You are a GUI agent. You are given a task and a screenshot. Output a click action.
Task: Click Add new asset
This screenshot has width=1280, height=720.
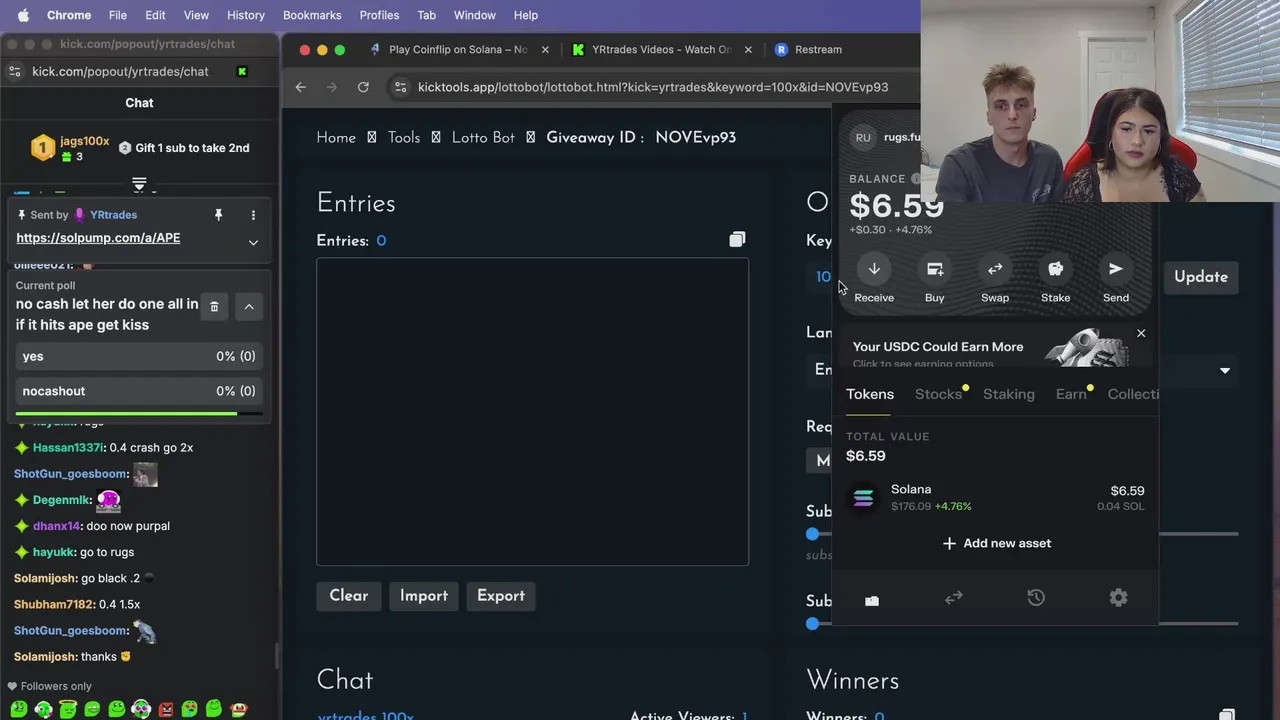pyautogui.click(x=996, y=543)
